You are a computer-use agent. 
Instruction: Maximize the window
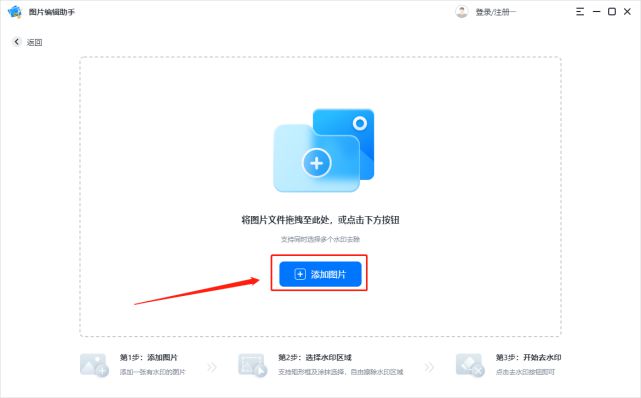pyautogui.click(x=612, y=12)
